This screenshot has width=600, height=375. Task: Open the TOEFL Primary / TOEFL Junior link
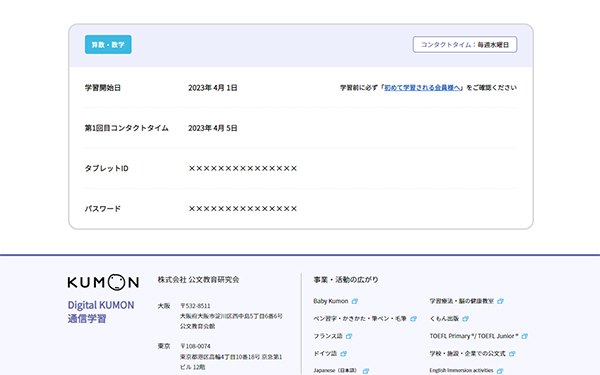(x=474, y=336)
